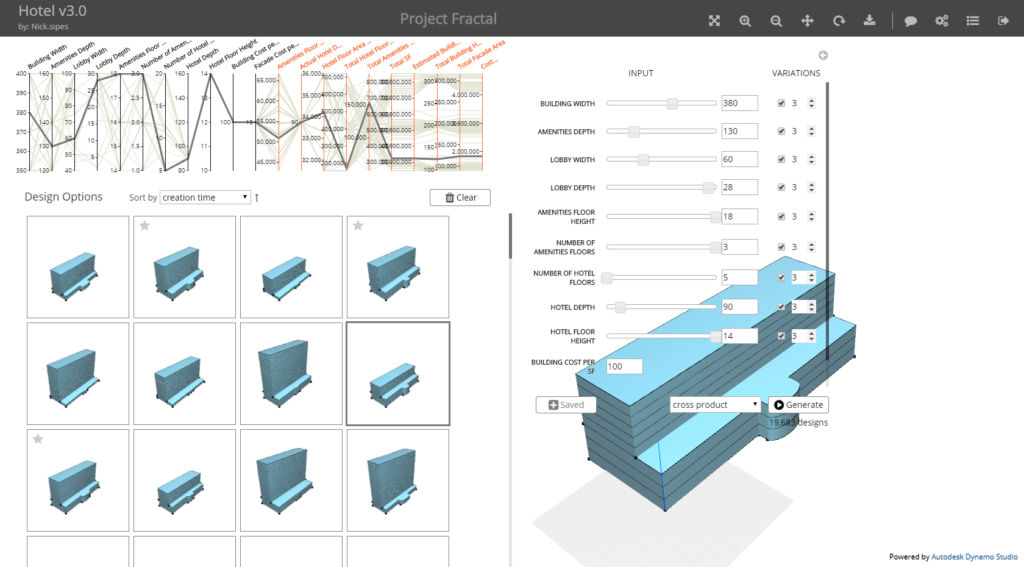Click the Project Fractal title
1024x567 pixels.
(448, 19)
